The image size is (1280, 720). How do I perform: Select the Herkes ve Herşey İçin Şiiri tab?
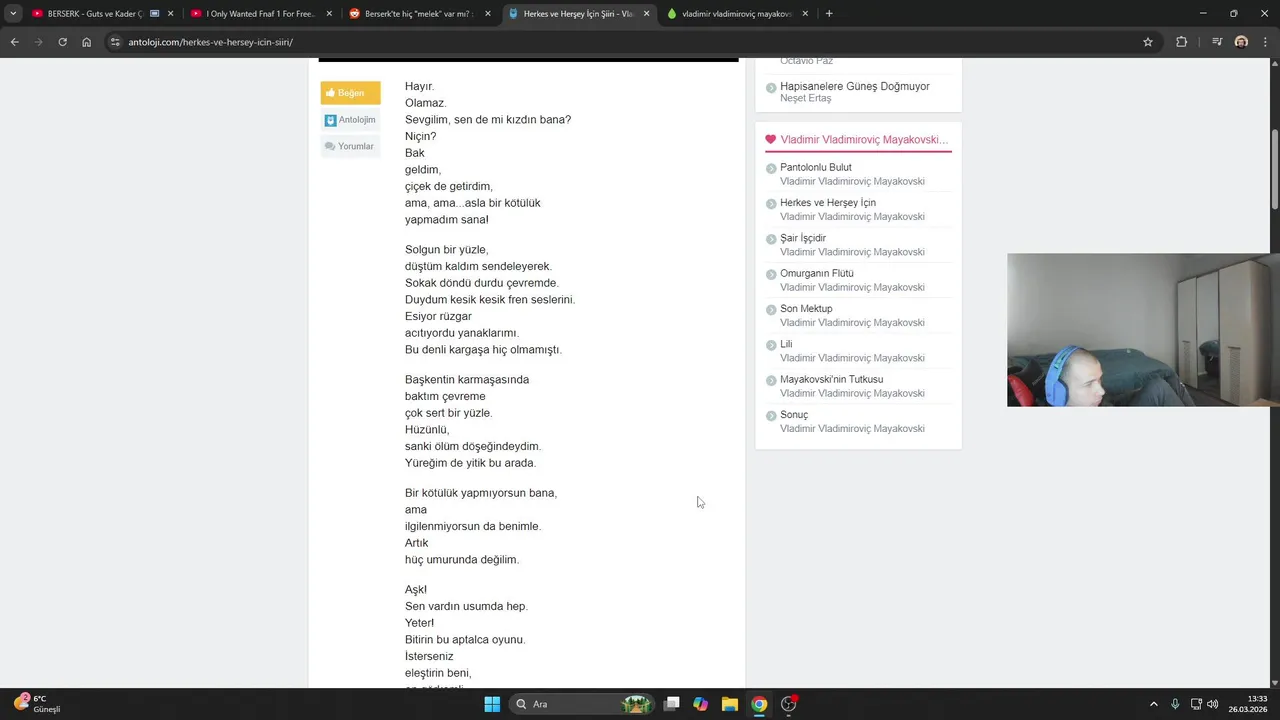577,14
